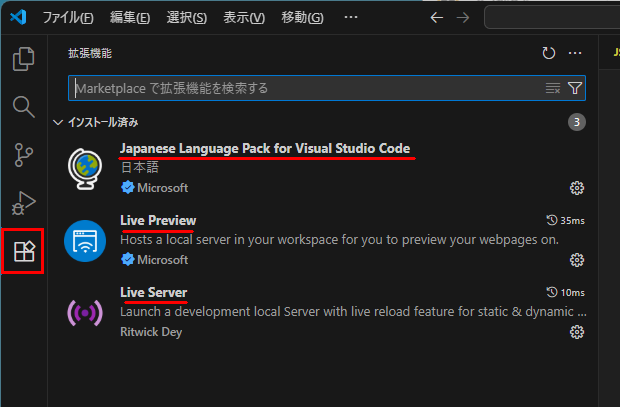Click the Japanese Language Pack globe icon

click(85, 169)
